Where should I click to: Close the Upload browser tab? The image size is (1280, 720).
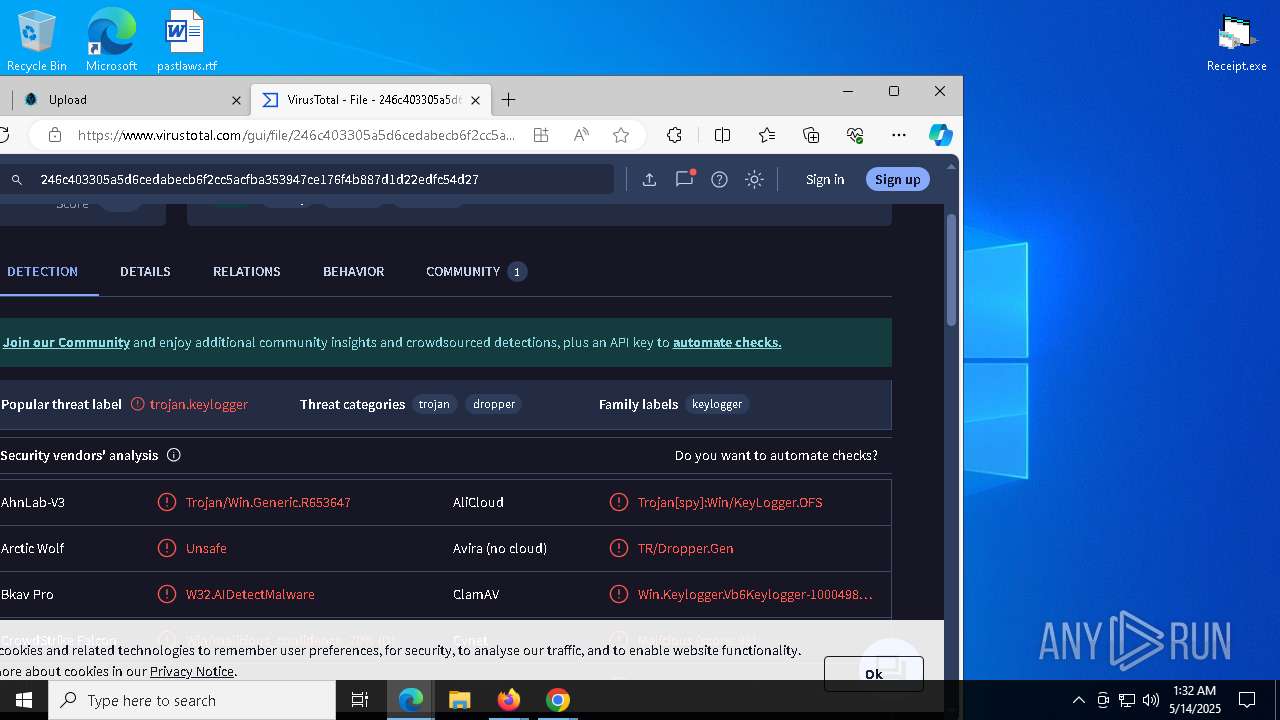236,100
